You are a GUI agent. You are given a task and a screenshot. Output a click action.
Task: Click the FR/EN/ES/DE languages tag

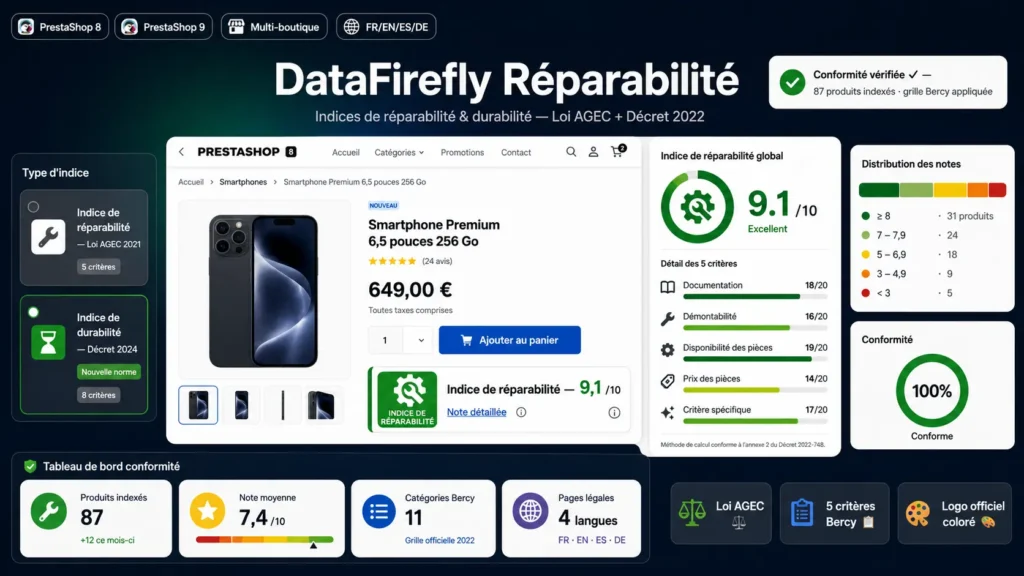[x=387, y=27]
